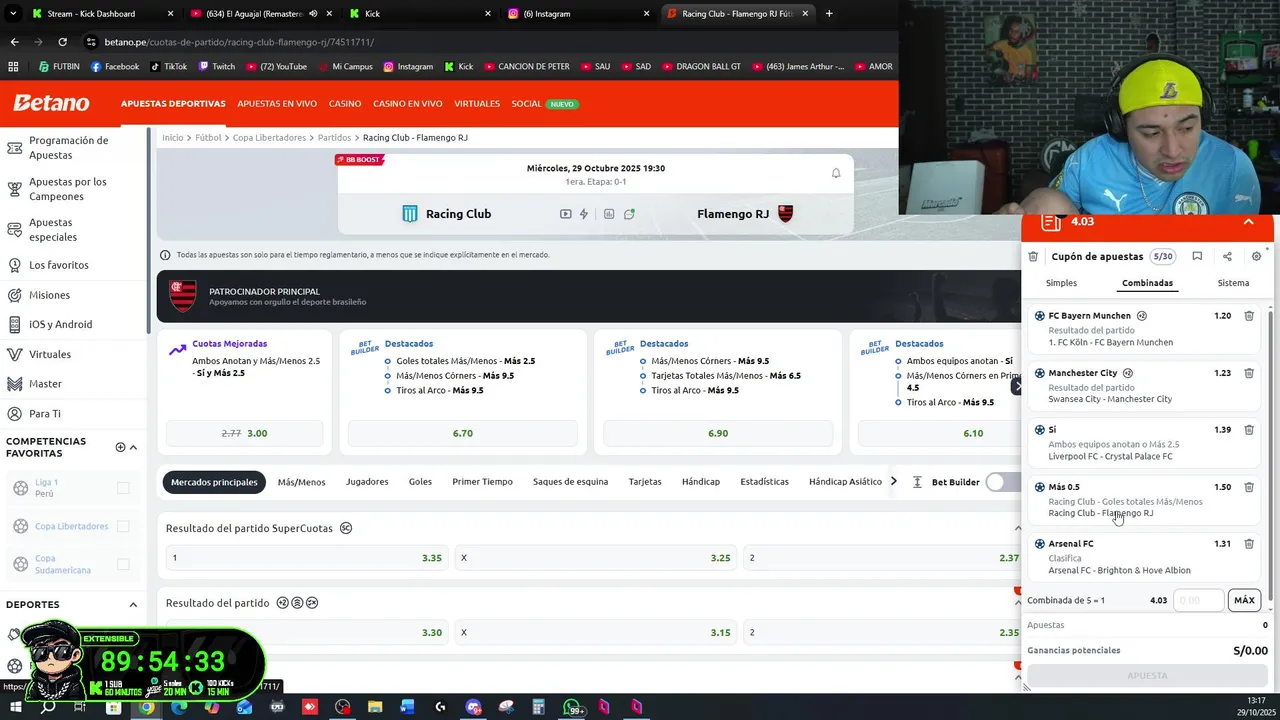This screenshot has height=720, width=1280.
Task: Open Virtuales in the top menu
Action: point(477,104)
